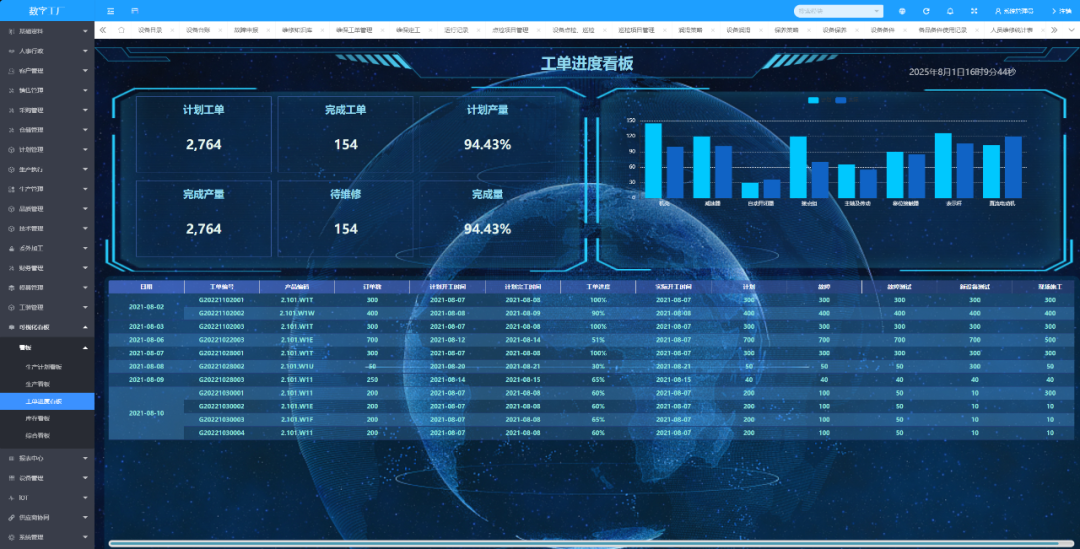Click the 供应商协同 link icon in the sidebar

(x=11, y=517)
